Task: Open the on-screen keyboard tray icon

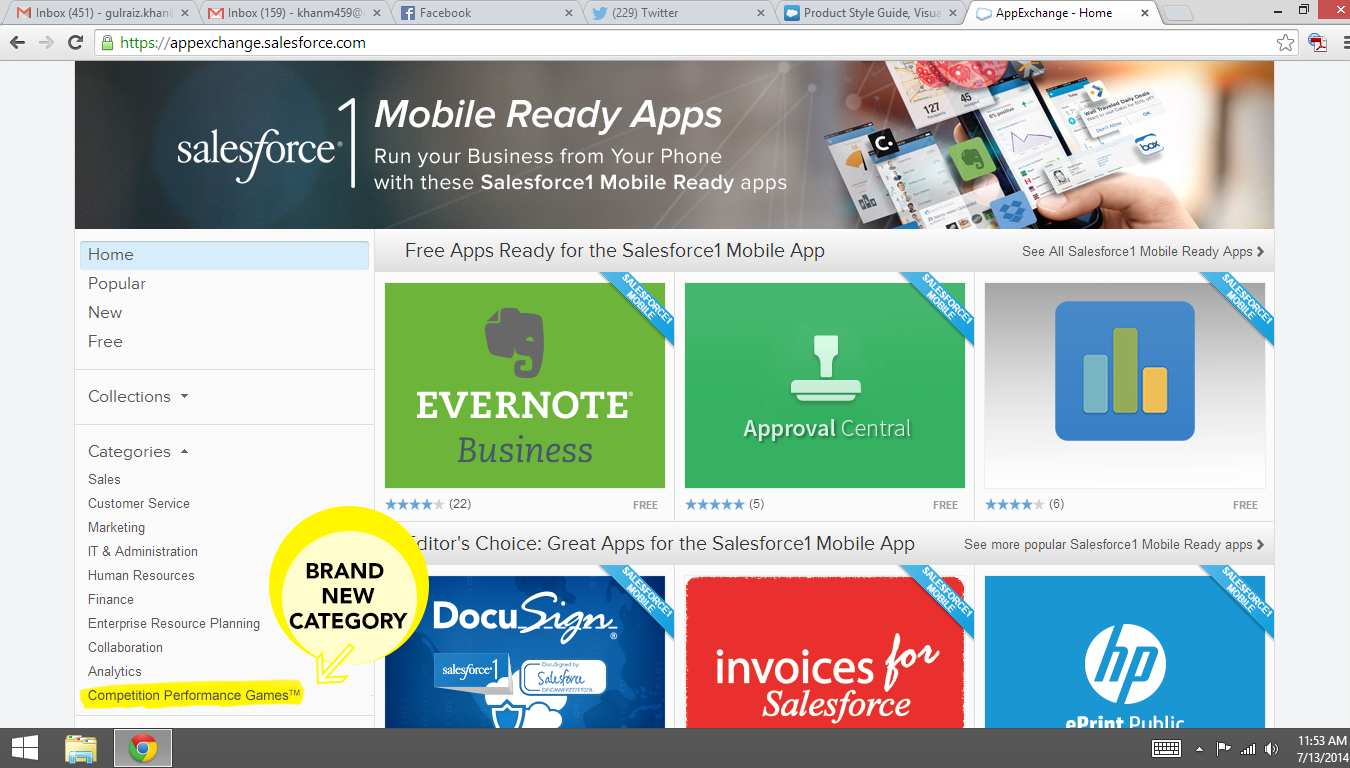Action: (1167, 748)
